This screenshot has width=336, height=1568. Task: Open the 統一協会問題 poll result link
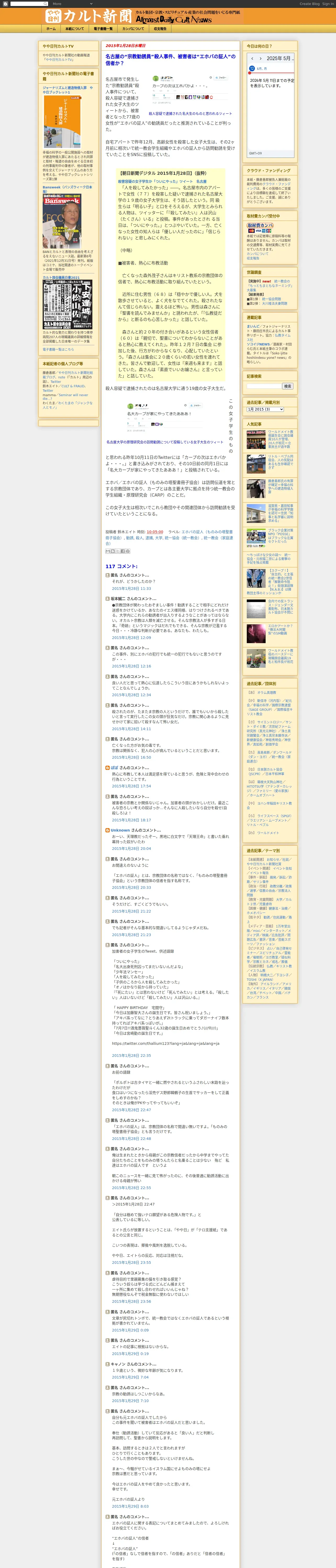point(271,299)
